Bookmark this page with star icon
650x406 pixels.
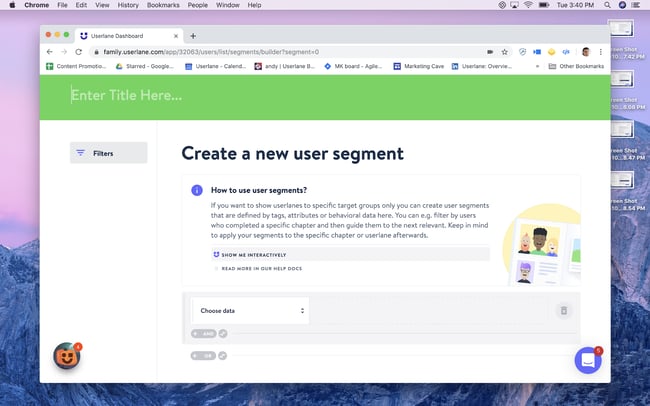[505, 51]
